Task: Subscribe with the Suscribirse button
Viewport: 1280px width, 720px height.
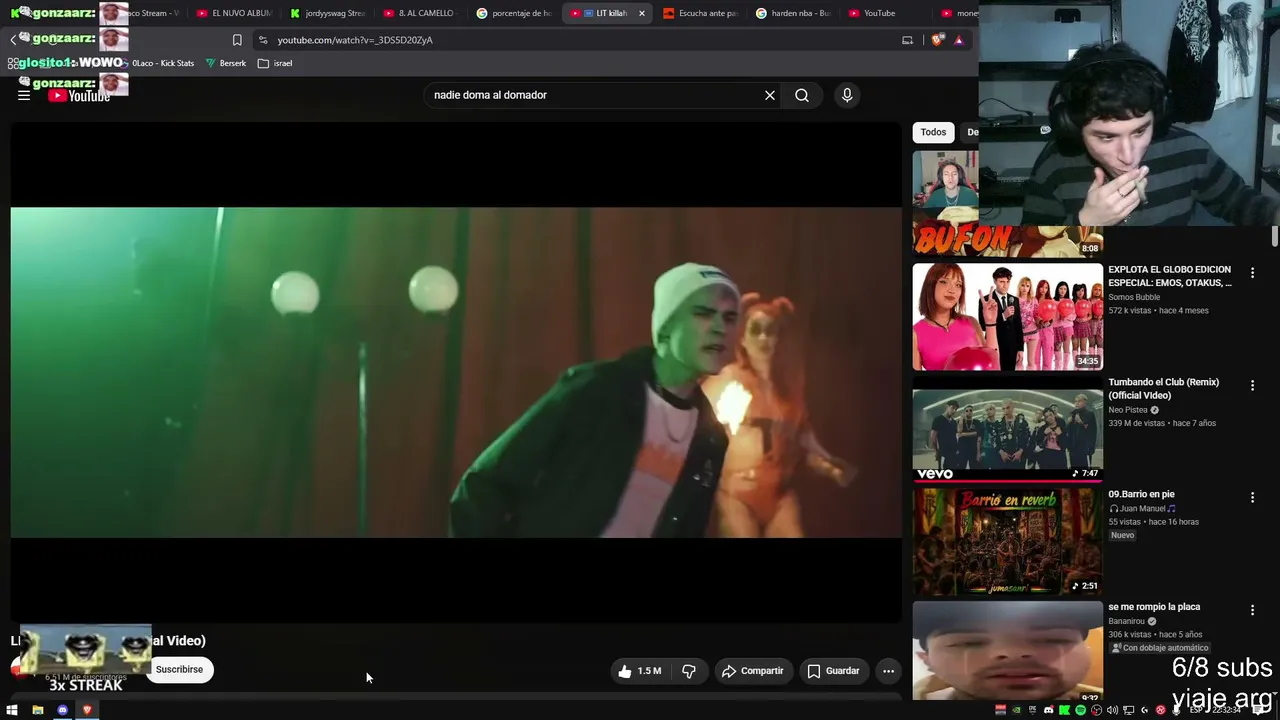Action: tap(179, 669)
